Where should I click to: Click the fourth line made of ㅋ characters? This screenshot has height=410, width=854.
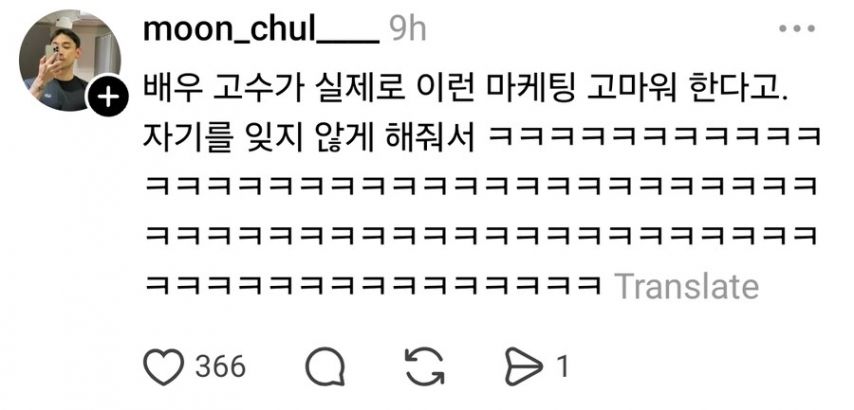482,236
